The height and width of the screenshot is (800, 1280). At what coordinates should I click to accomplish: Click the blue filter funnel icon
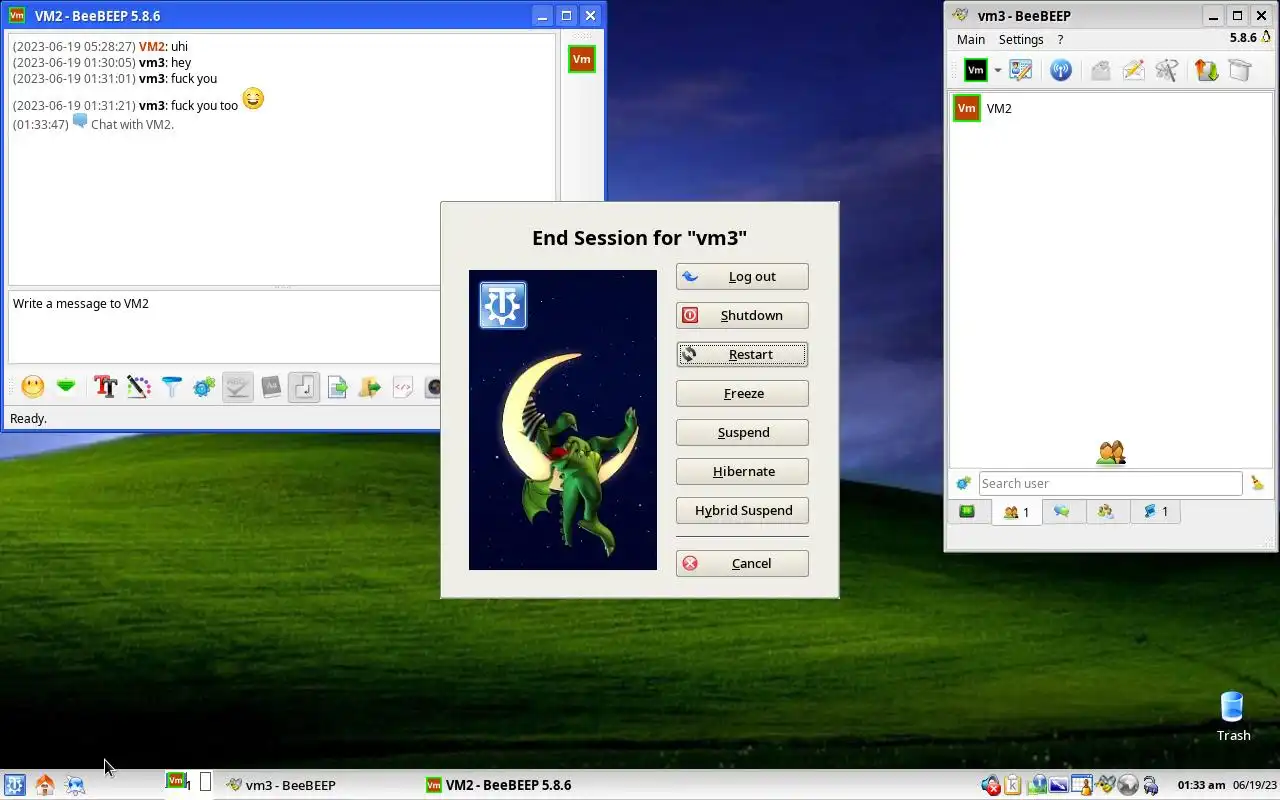[172, 387]
